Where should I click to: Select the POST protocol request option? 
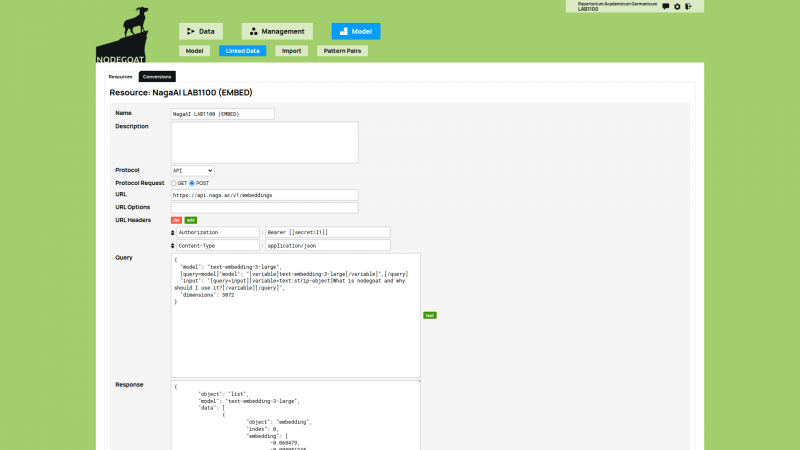click(x=192, y=183)
